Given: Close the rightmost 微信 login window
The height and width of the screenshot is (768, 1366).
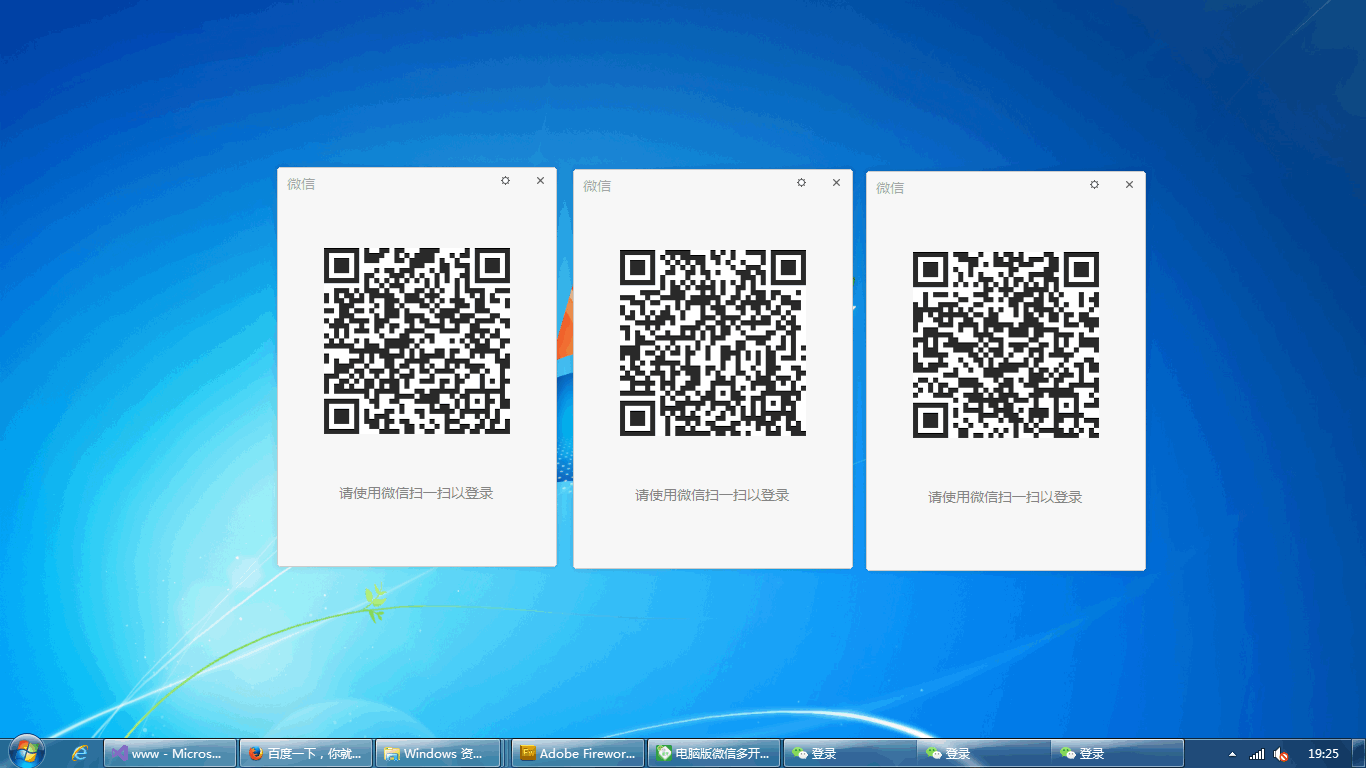Looking at the screenshot, I should (x=1129, y=185).
